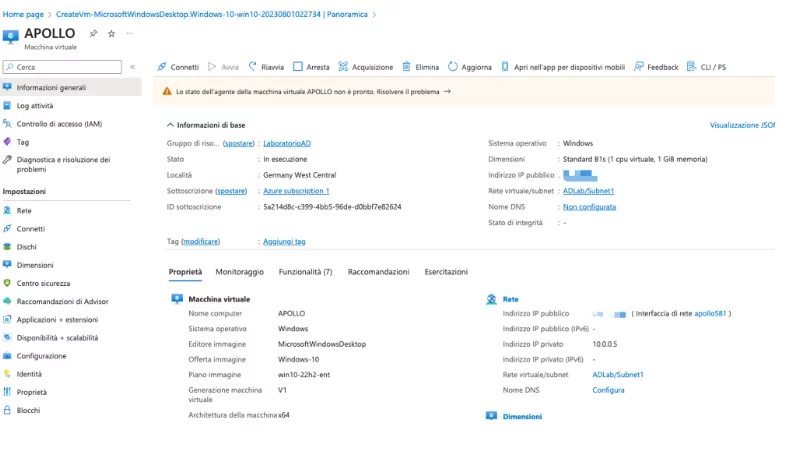
Task: Collapse the Informazioni di base section
Action: point(170,125)
